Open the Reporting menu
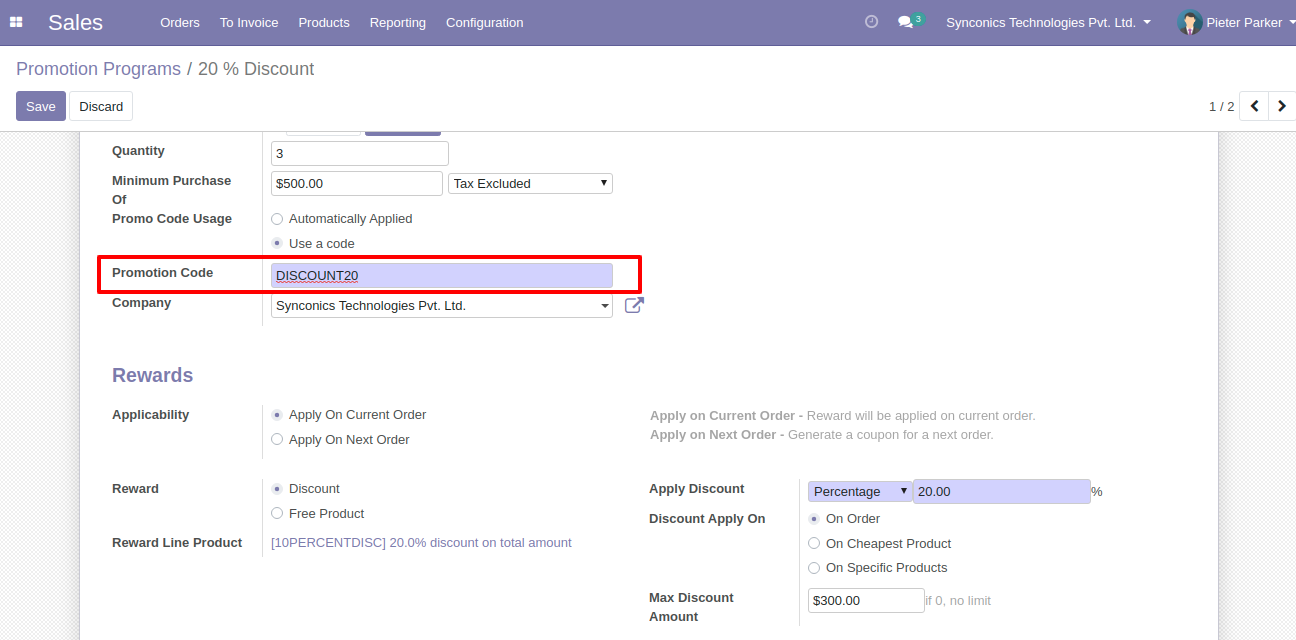Image resolution: width=1296 pixels, height=640 pixels. (397, 22)
